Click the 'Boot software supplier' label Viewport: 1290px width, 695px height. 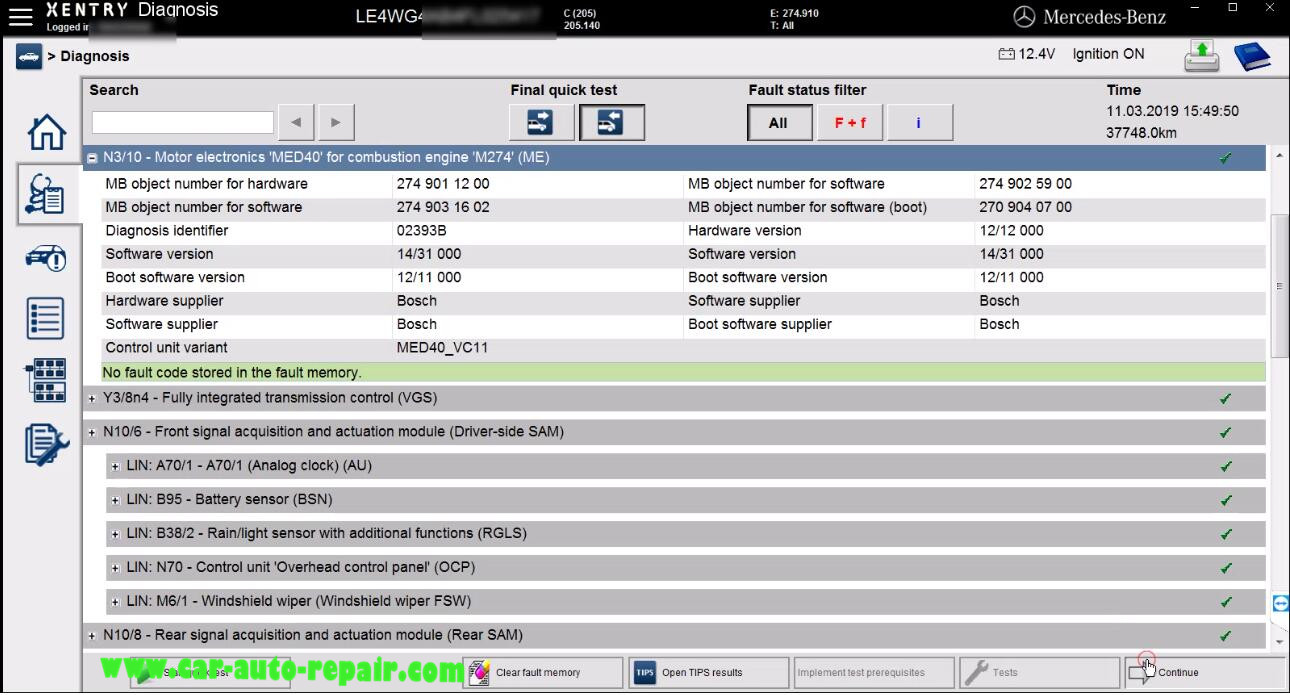tap(760, 324)
